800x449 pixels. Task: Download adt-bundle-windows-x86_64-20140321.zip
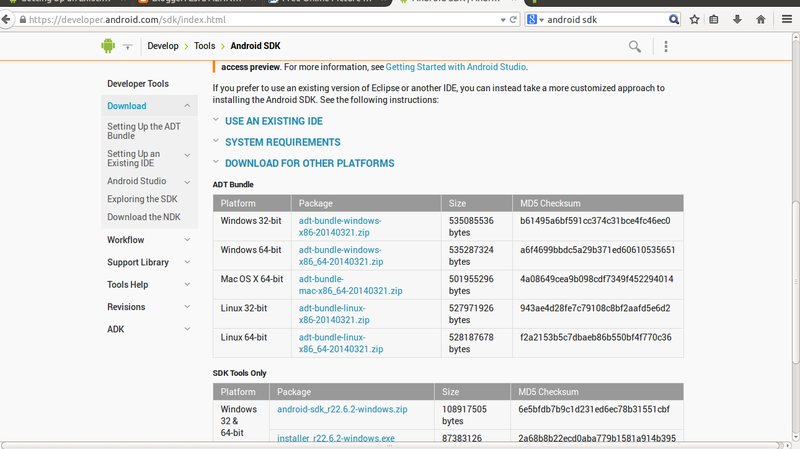[x=341, y=256]
